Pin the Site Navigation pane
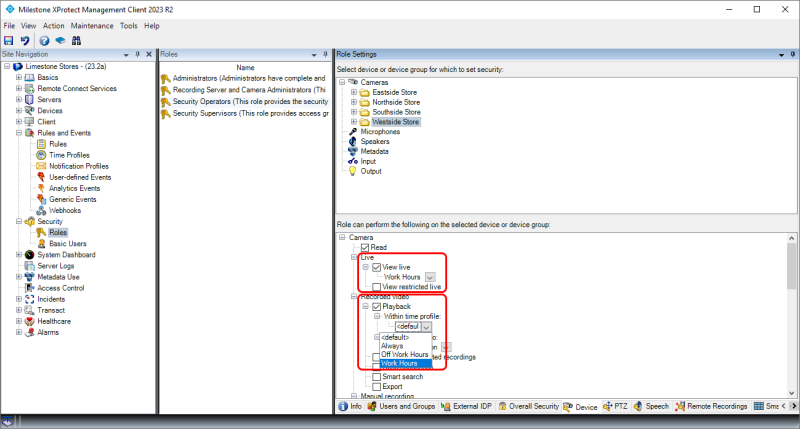 137,54
